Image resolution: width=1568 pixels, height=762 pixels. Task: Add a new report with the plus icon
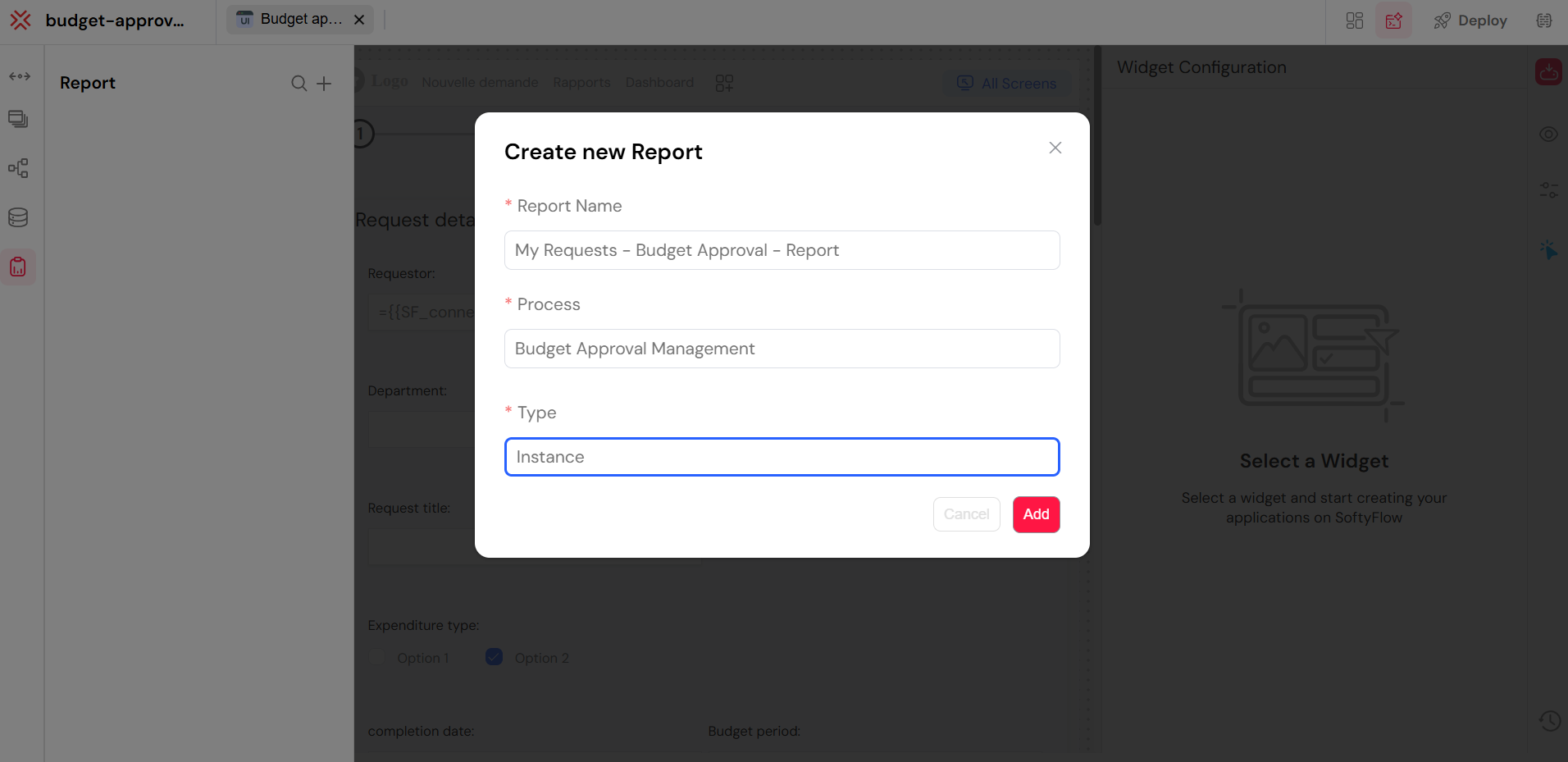(x=324, y=83)
